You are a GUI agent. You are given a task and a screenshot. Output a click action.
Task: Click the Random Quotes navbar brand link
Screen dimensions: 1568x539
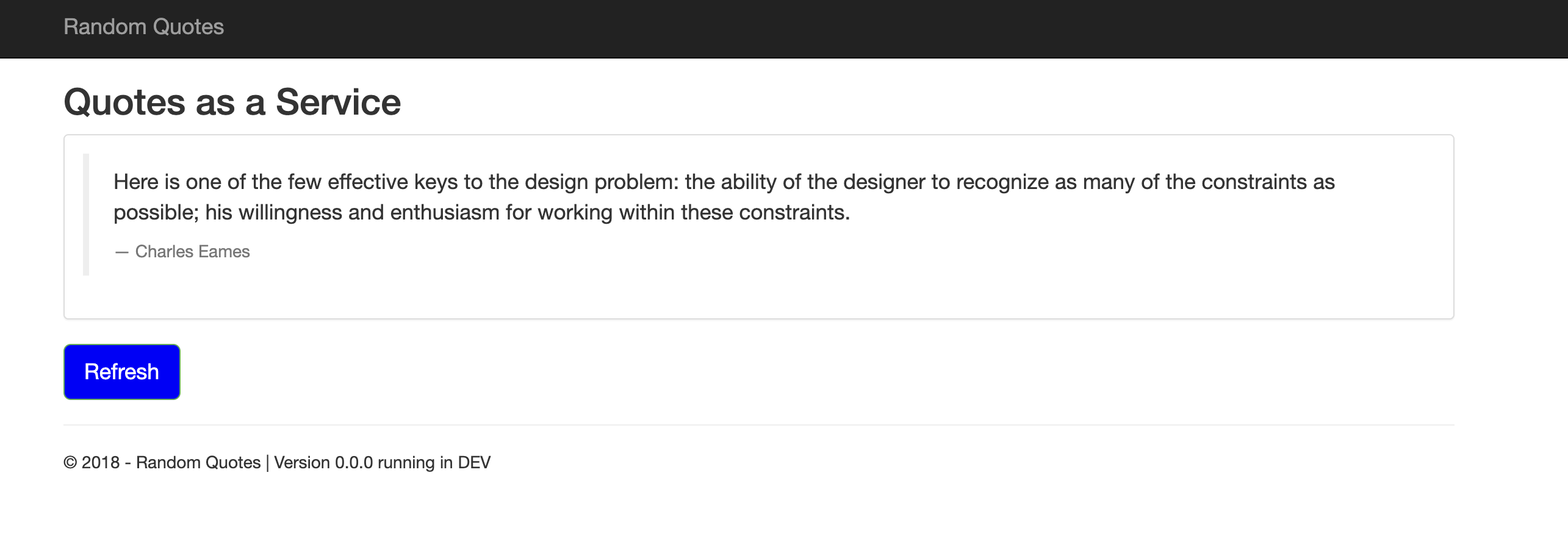tap(143, 27)
